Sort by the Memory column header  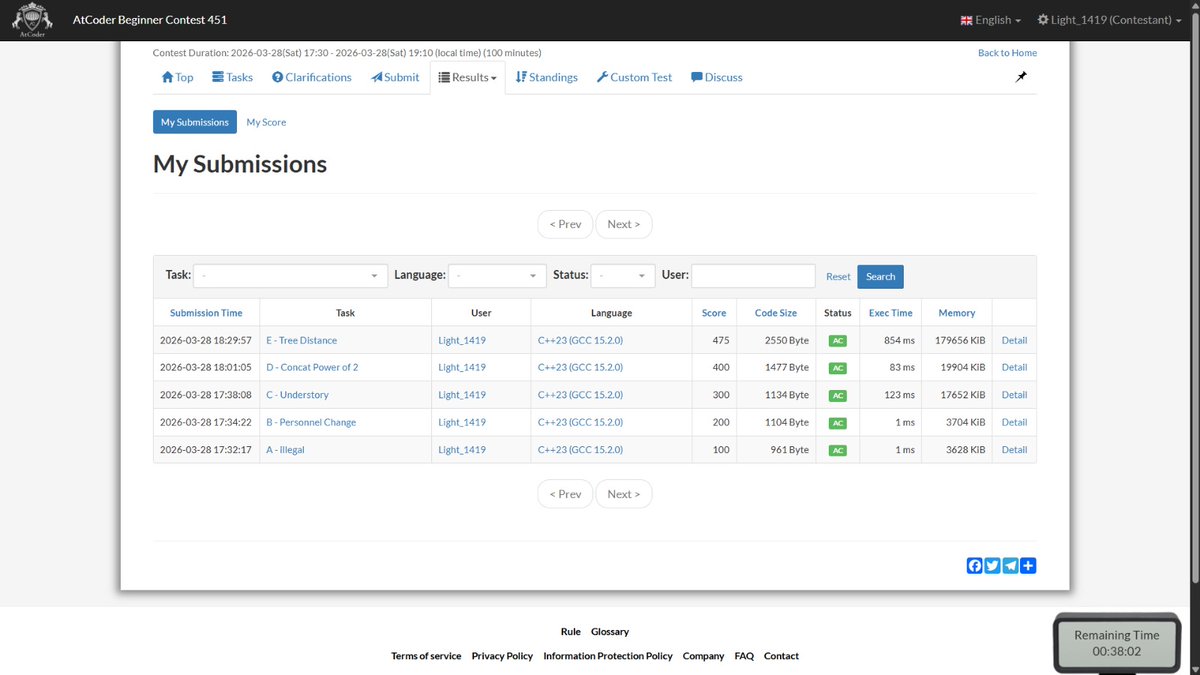point(957,313)
